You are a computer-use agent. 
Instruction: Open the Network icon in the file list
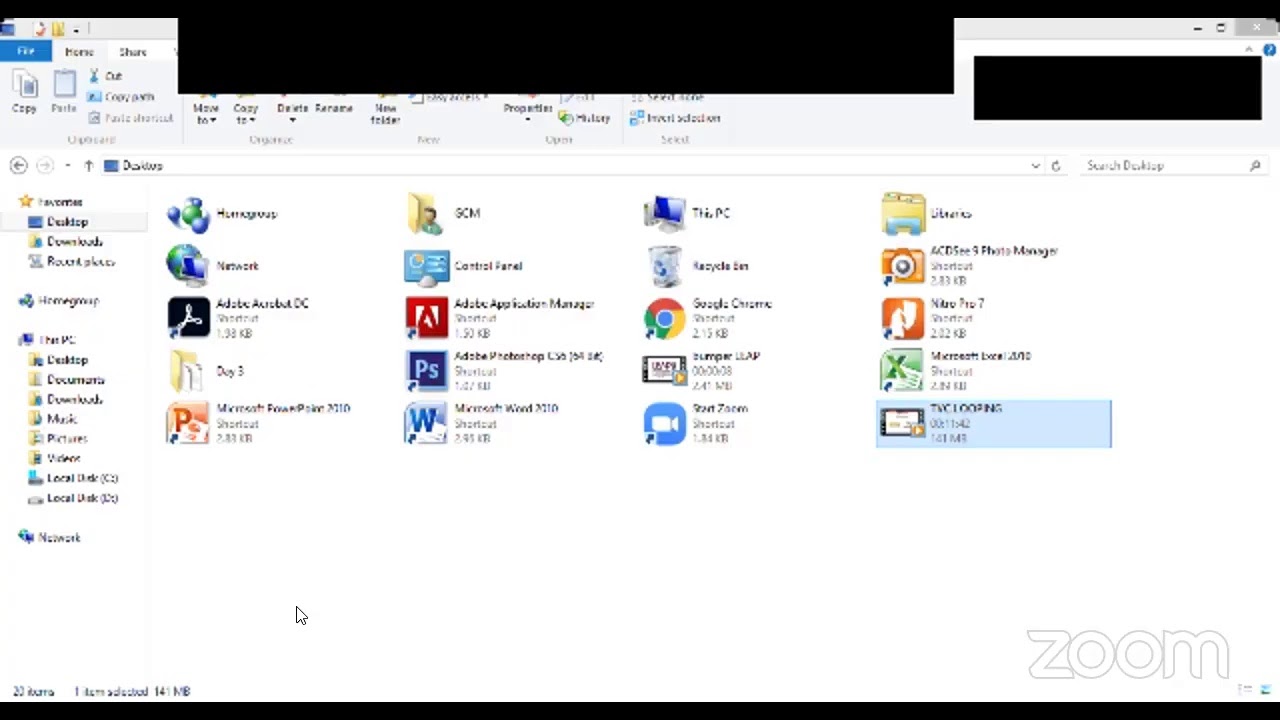click(x=213, y=266)
